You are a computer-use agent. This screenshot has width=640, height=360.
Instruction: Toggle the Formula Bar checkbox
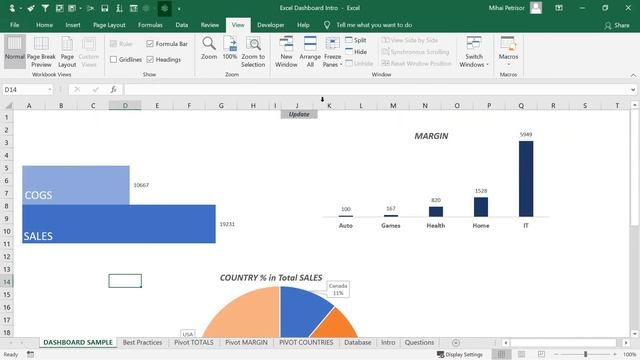coord(150,44)
